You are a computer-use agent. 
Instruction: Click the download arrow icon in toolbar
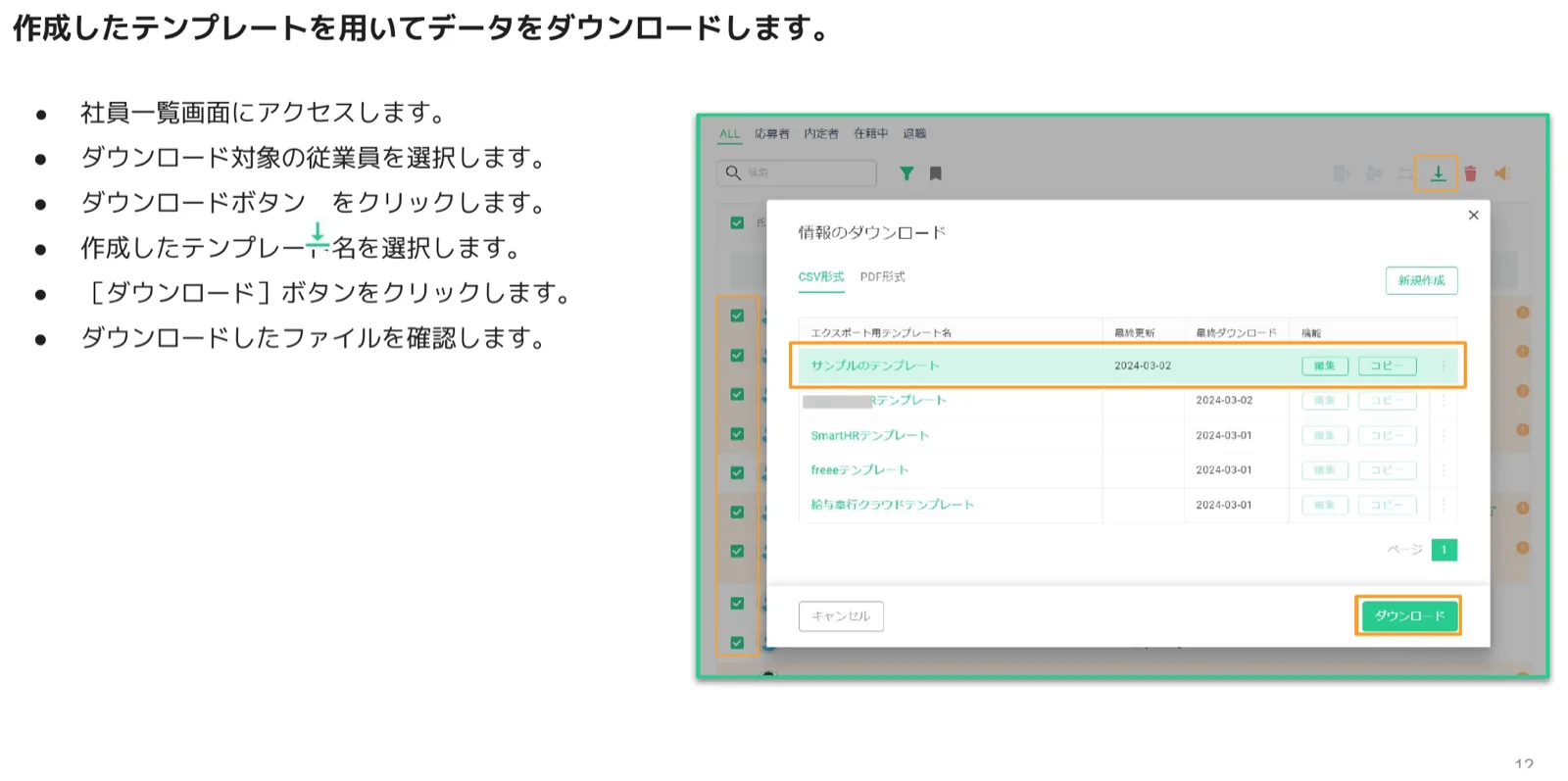pos(1438,173)
